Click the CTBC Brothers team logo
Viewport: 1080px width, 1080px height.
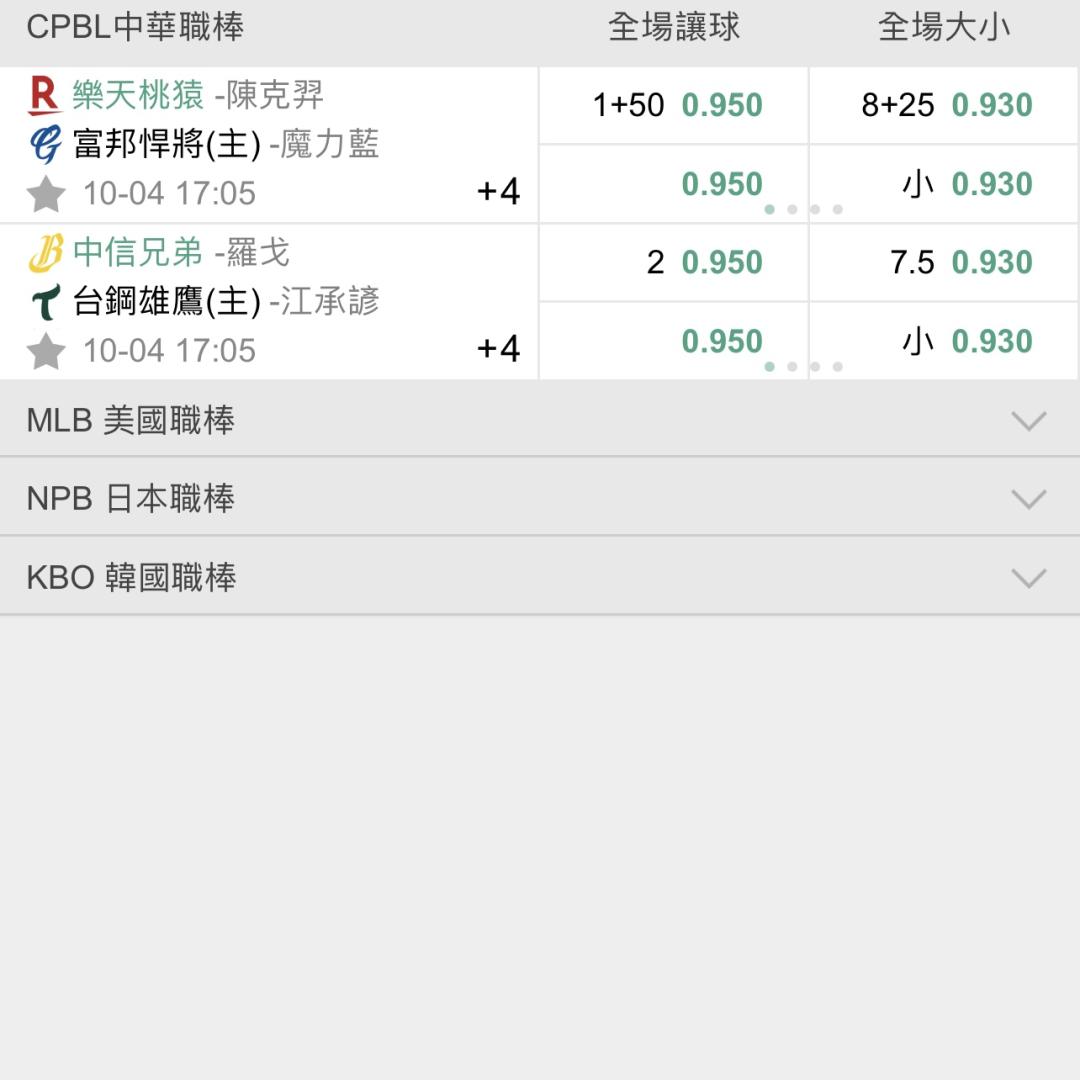tap(45, 253)
